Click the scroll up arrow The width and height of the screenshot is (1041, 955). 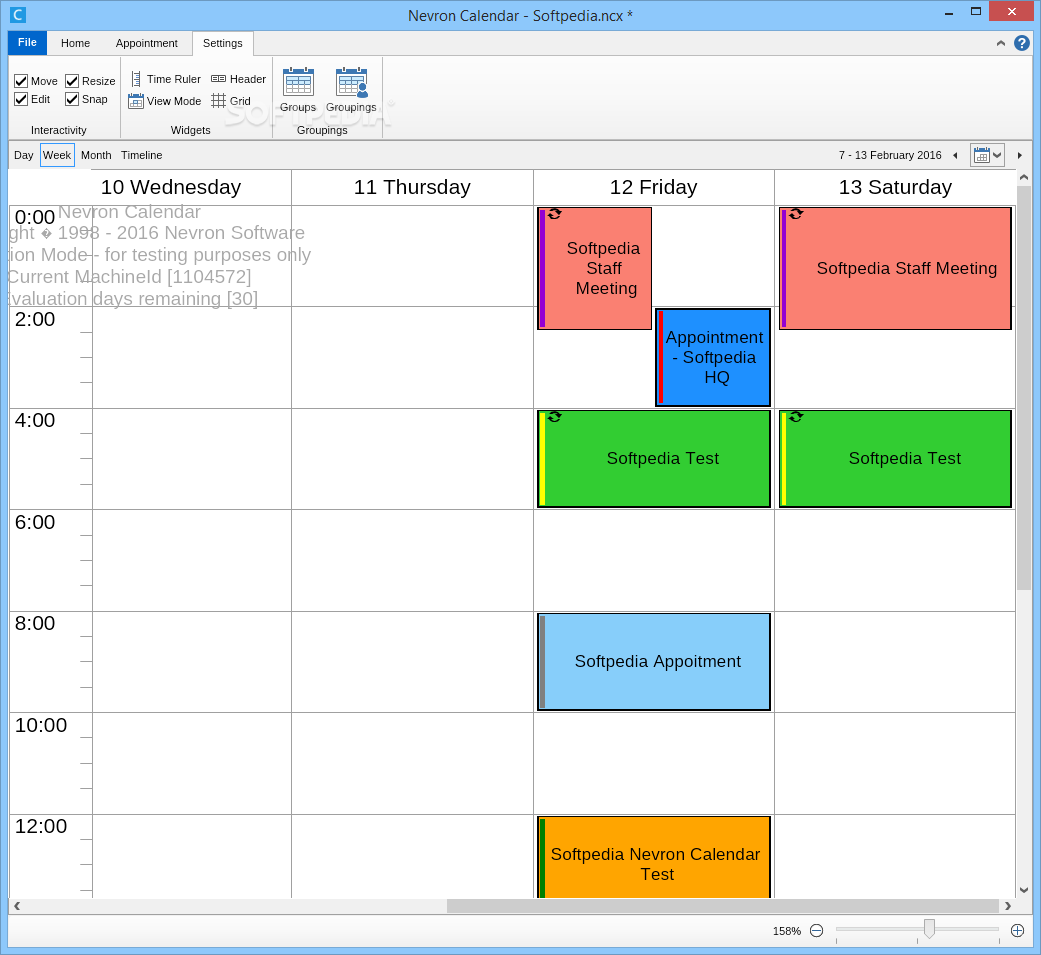click(1023, 177)
